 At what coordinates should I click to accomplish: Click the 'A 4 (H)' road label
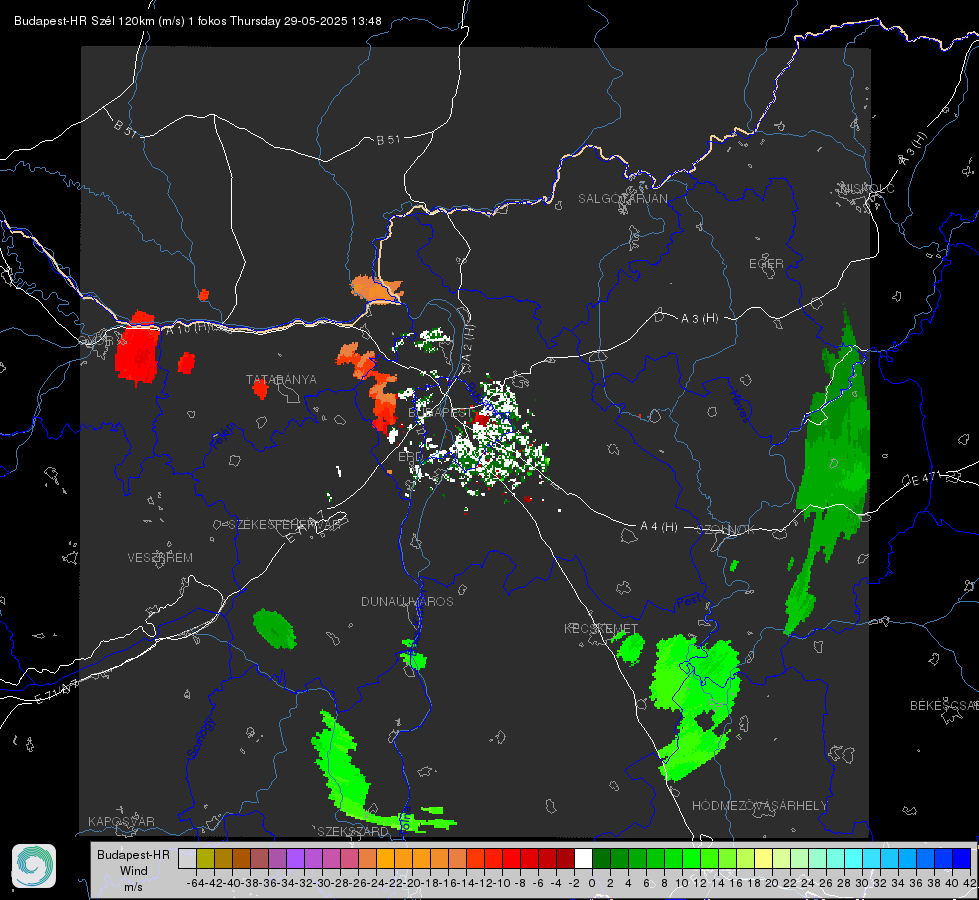click(659, 527)
